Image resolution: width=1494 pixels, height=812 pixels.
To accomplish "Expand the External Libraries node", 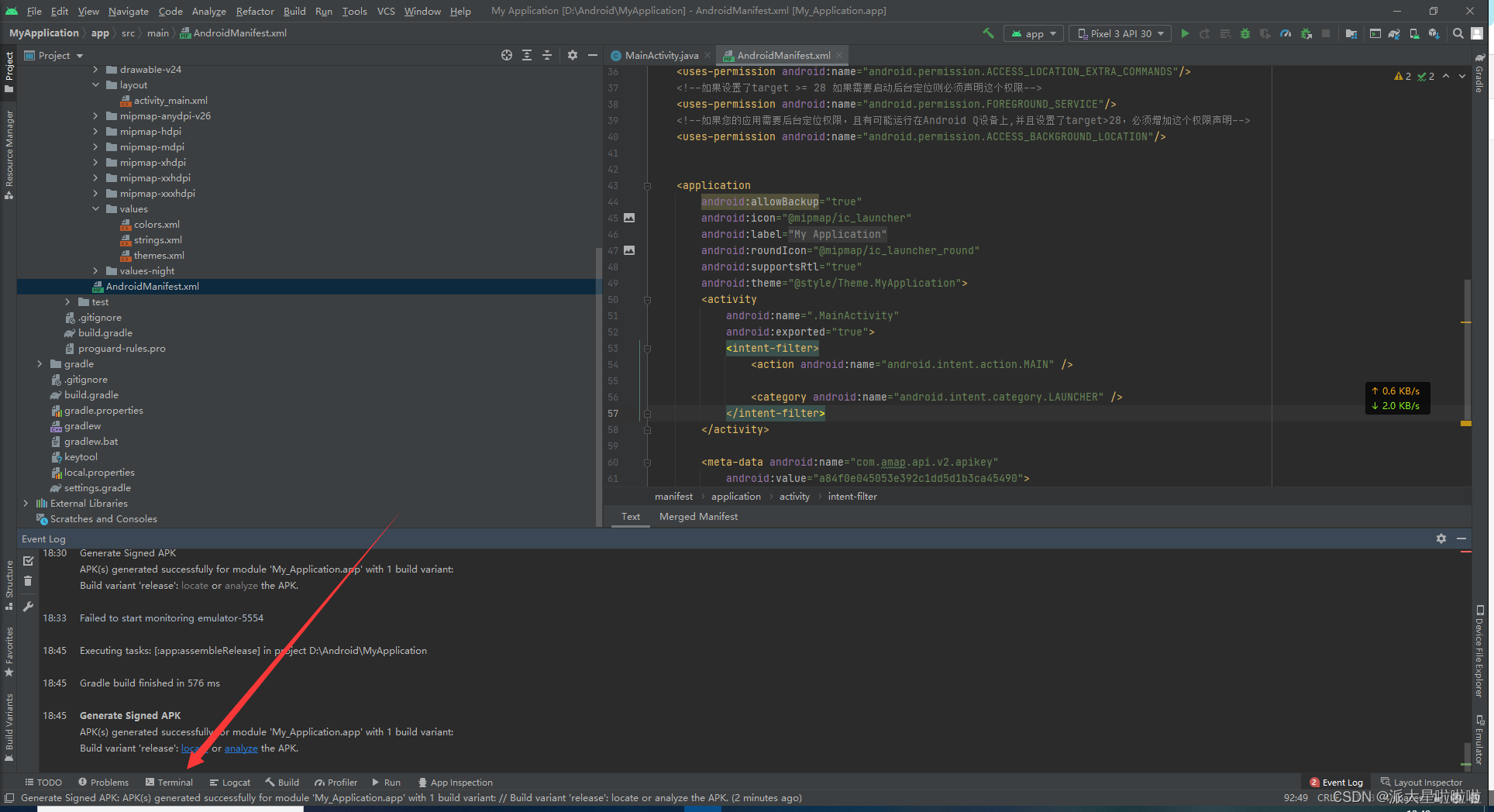I will click(26, 504).
